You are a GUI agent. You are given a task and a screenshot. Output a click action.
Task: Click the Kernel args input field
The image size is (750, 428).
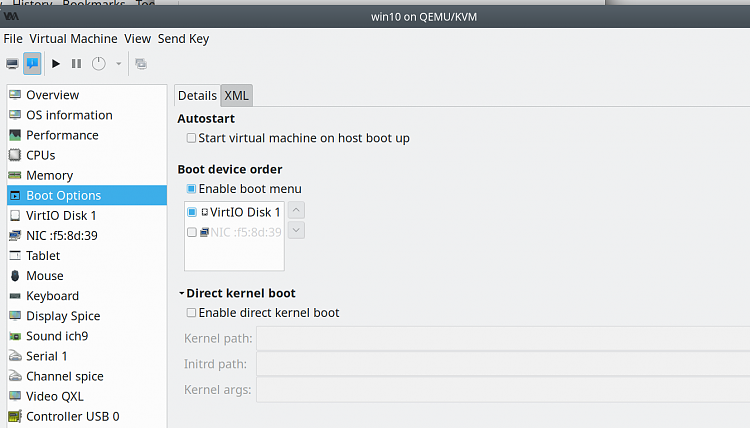click(503, 390)
